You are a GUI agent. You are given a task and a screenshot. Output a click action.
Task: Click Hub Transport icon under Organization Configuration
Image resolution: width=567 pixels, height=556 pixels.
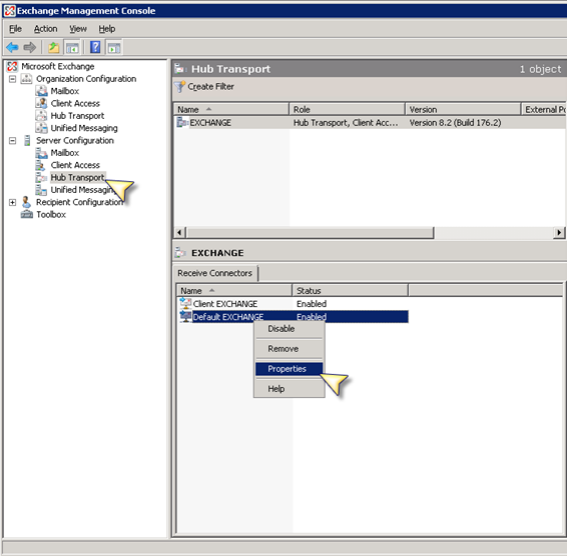(x=41, y=116)
